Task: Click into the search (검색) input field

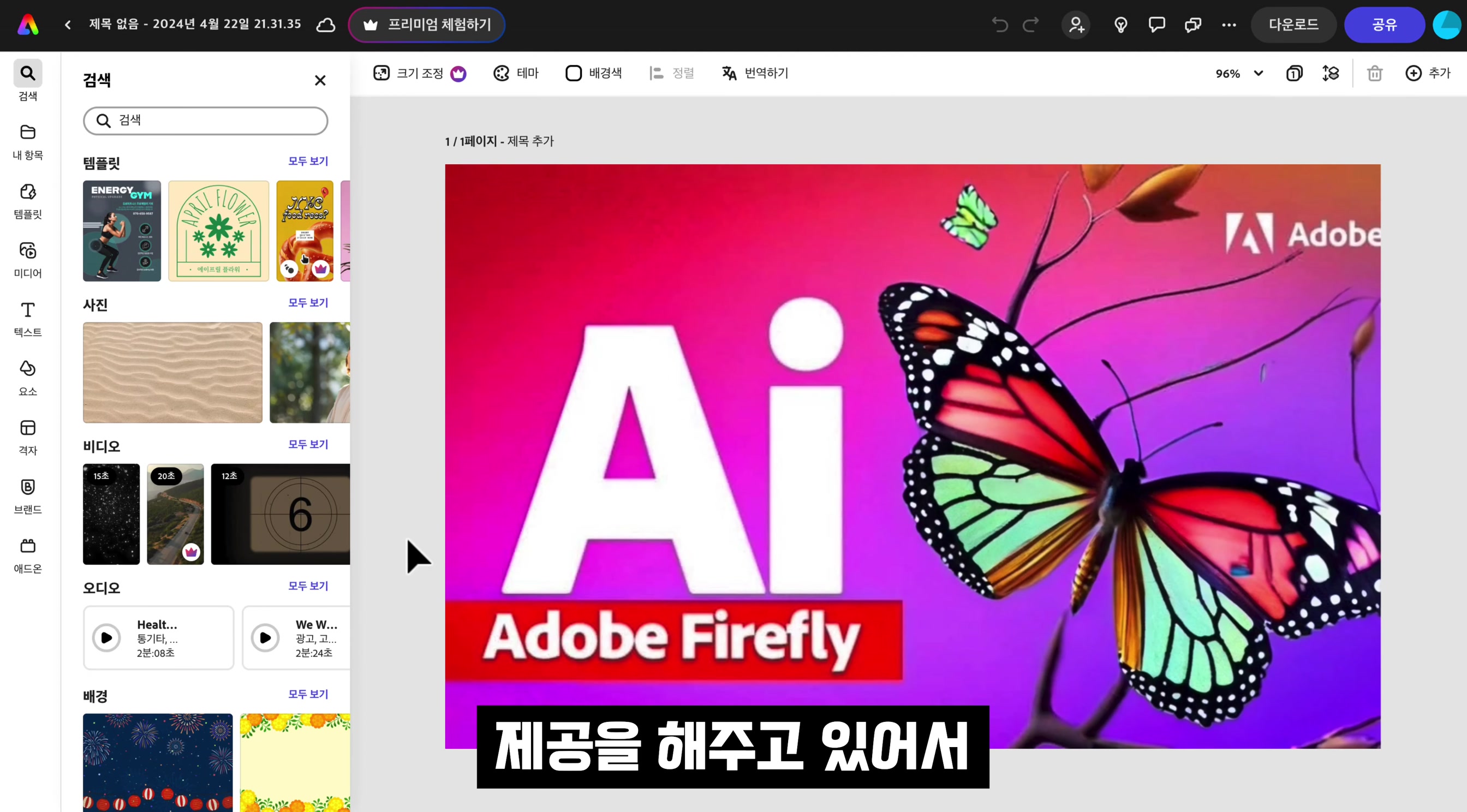Action: click(x=206, y=121)
